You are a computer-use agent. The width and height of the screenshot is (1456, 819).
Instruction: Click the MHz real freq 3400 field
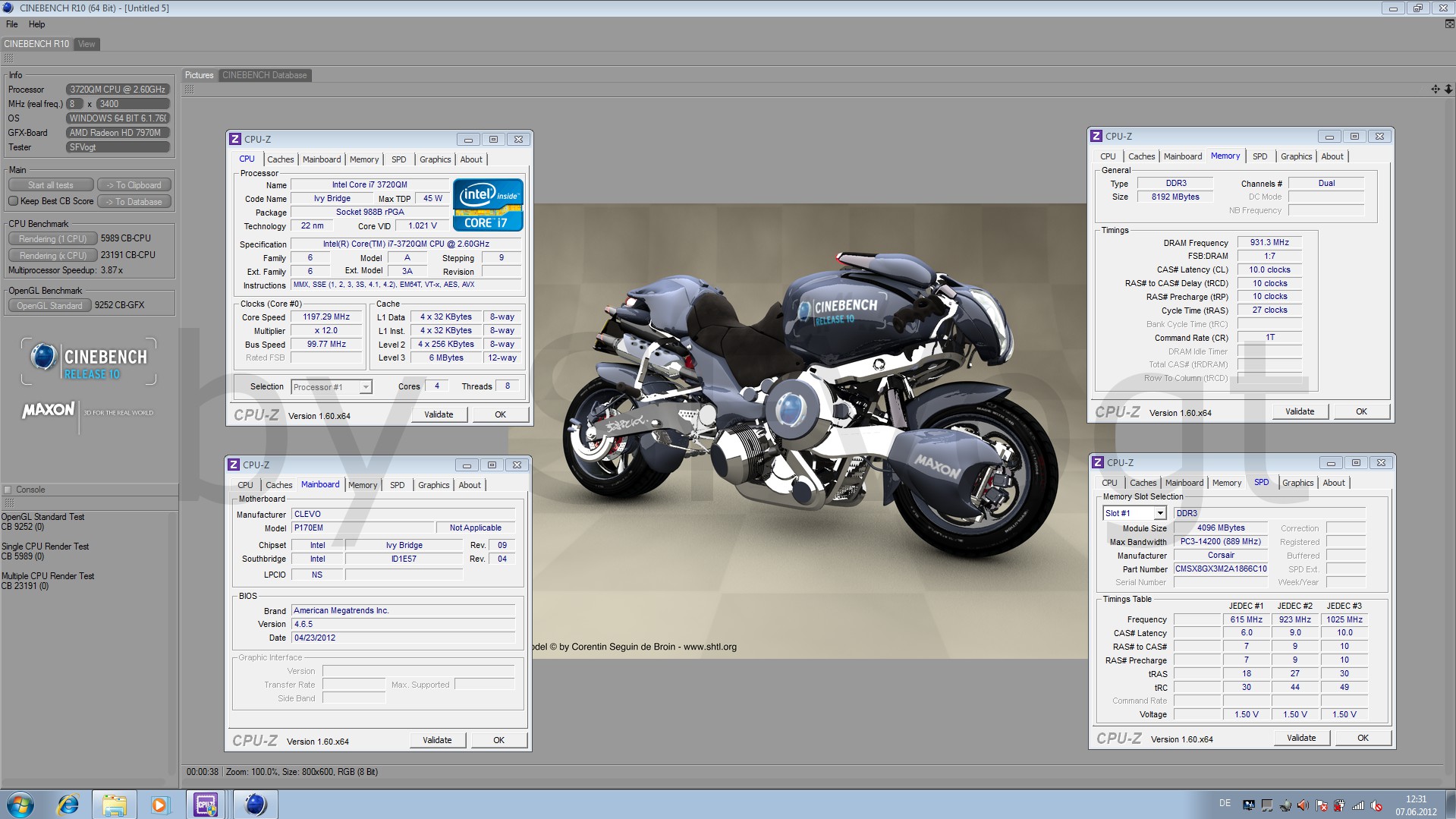(133, 104)
